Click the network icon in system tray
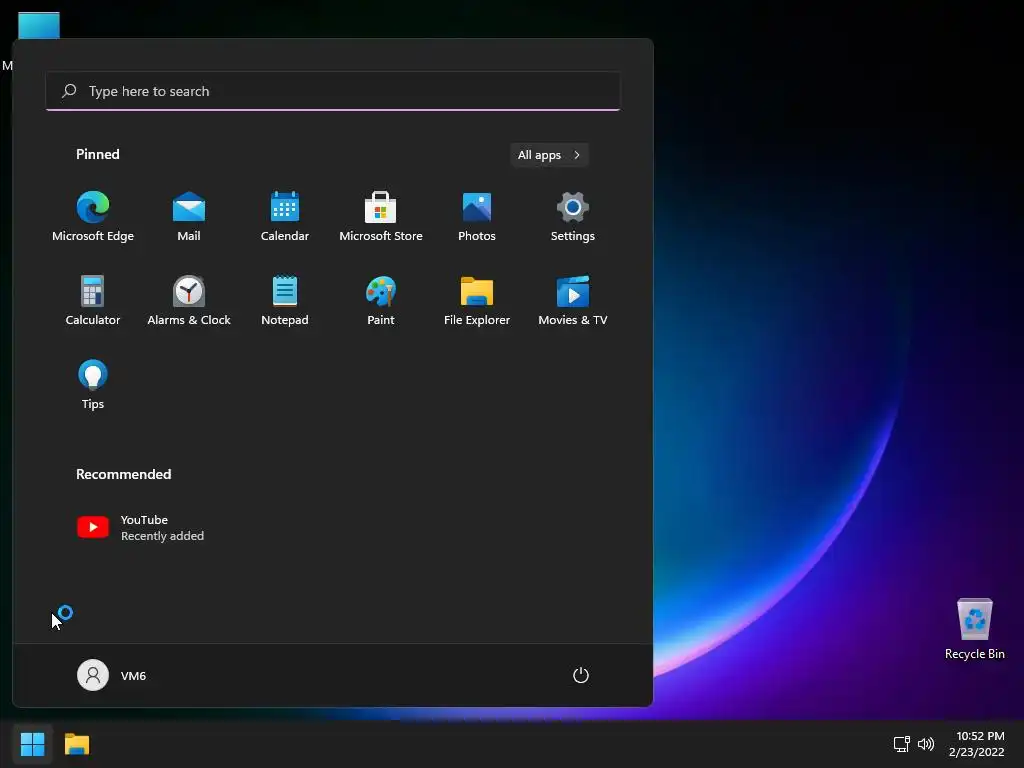 (902, 744)
